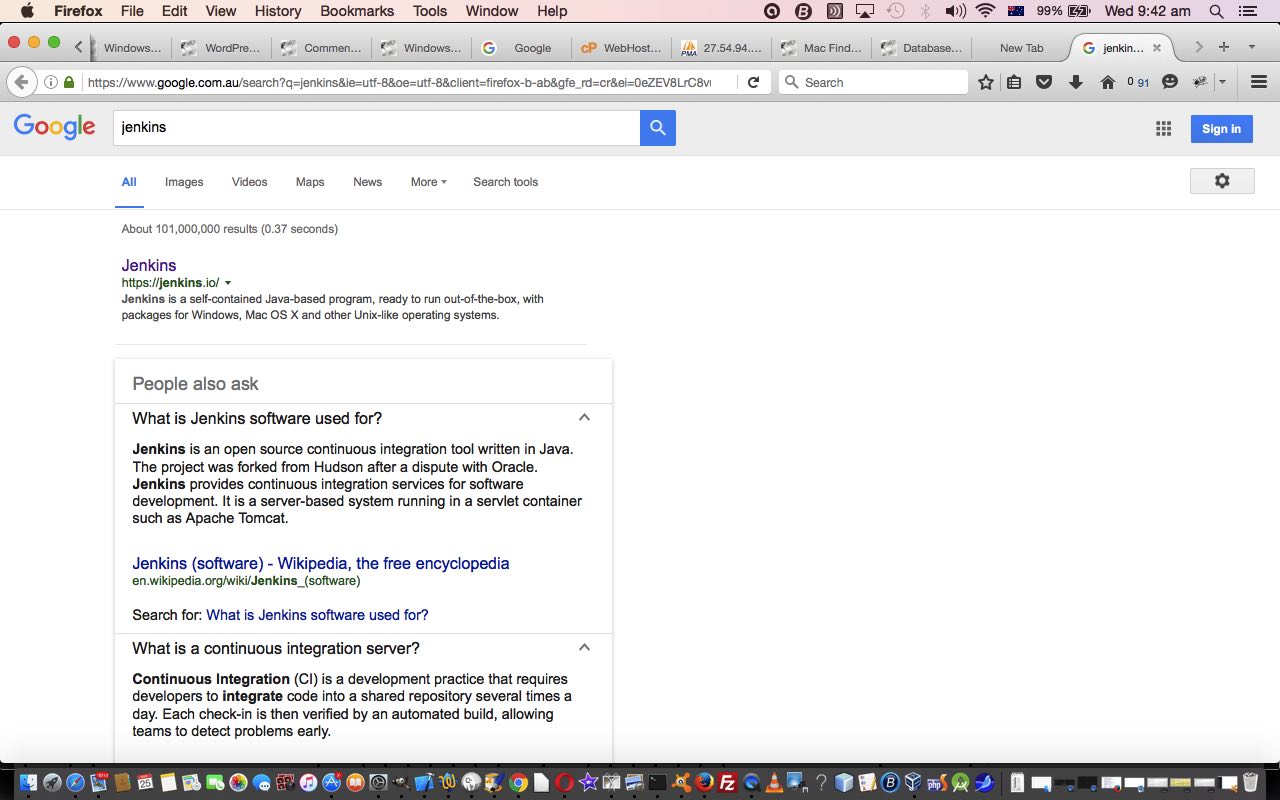Screen dimensions: 1280x800
Task: Open the Jenkins result link
Action: (149, 265)
